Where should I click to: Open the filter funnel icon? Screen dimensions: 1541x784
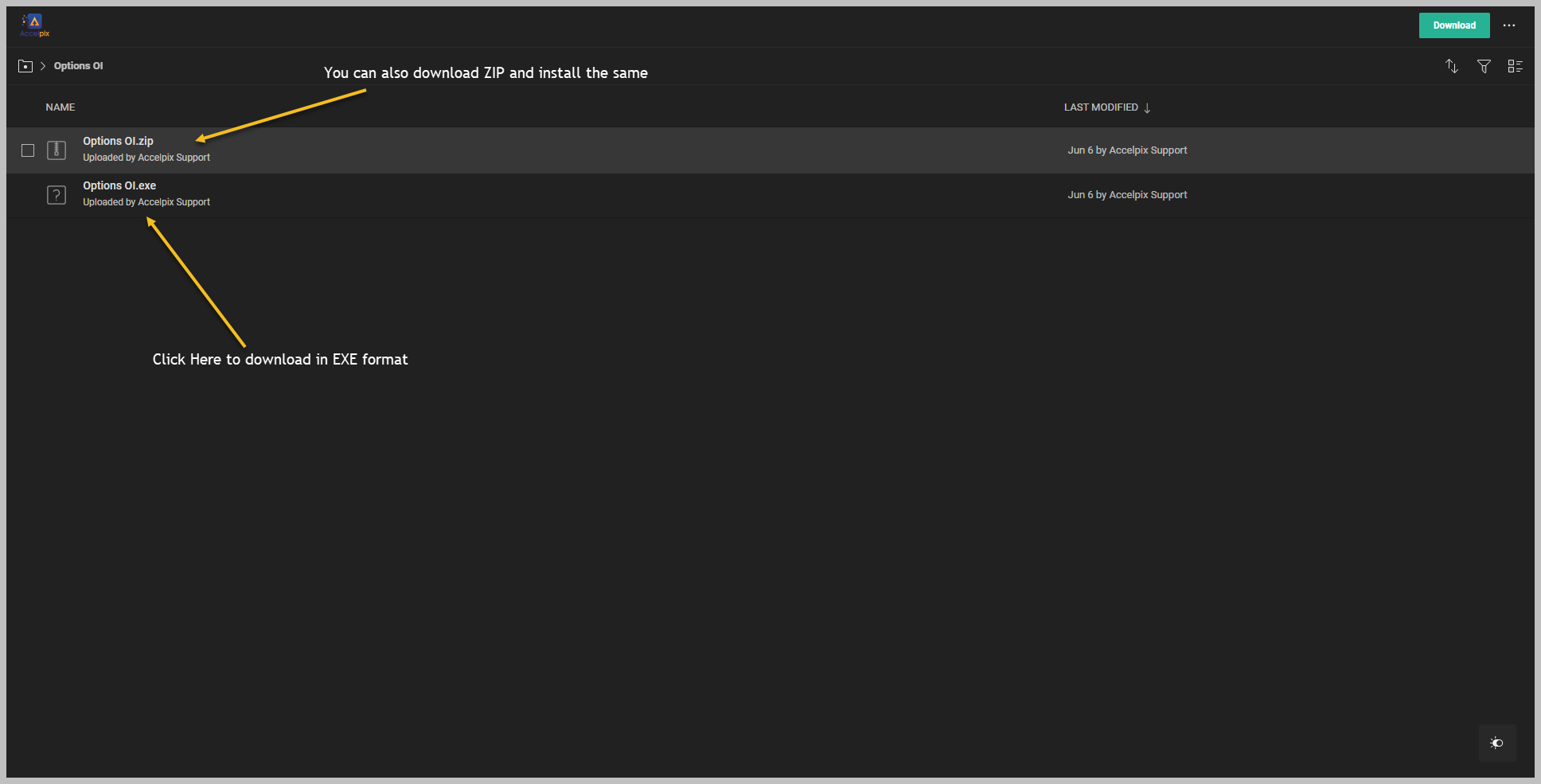1484,66
